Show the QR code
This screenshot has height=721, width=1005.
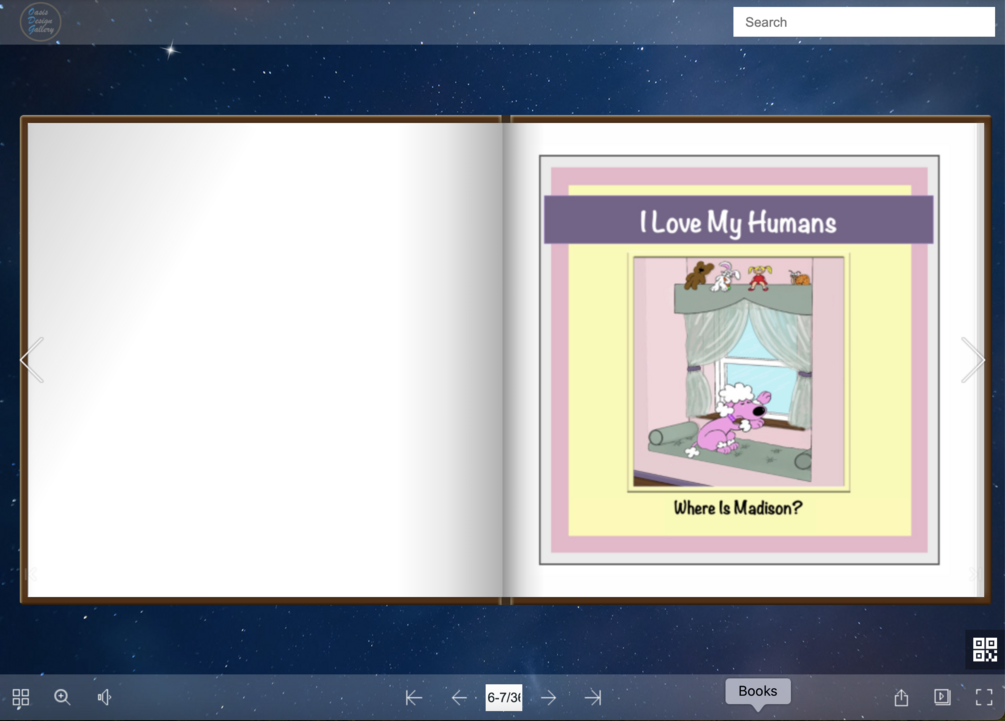[984, 649]
